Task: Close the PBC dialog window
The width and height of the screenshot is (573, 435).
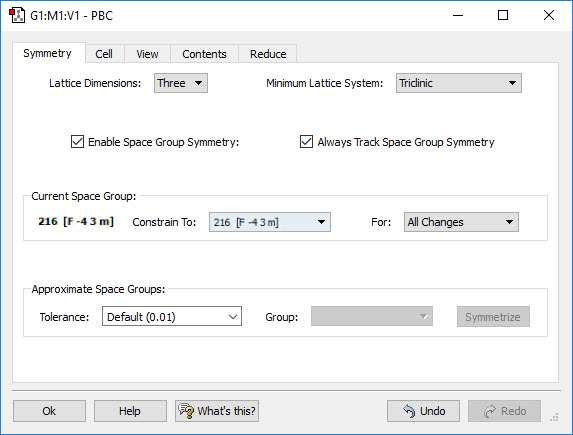Action: click(x=549, y=15)
